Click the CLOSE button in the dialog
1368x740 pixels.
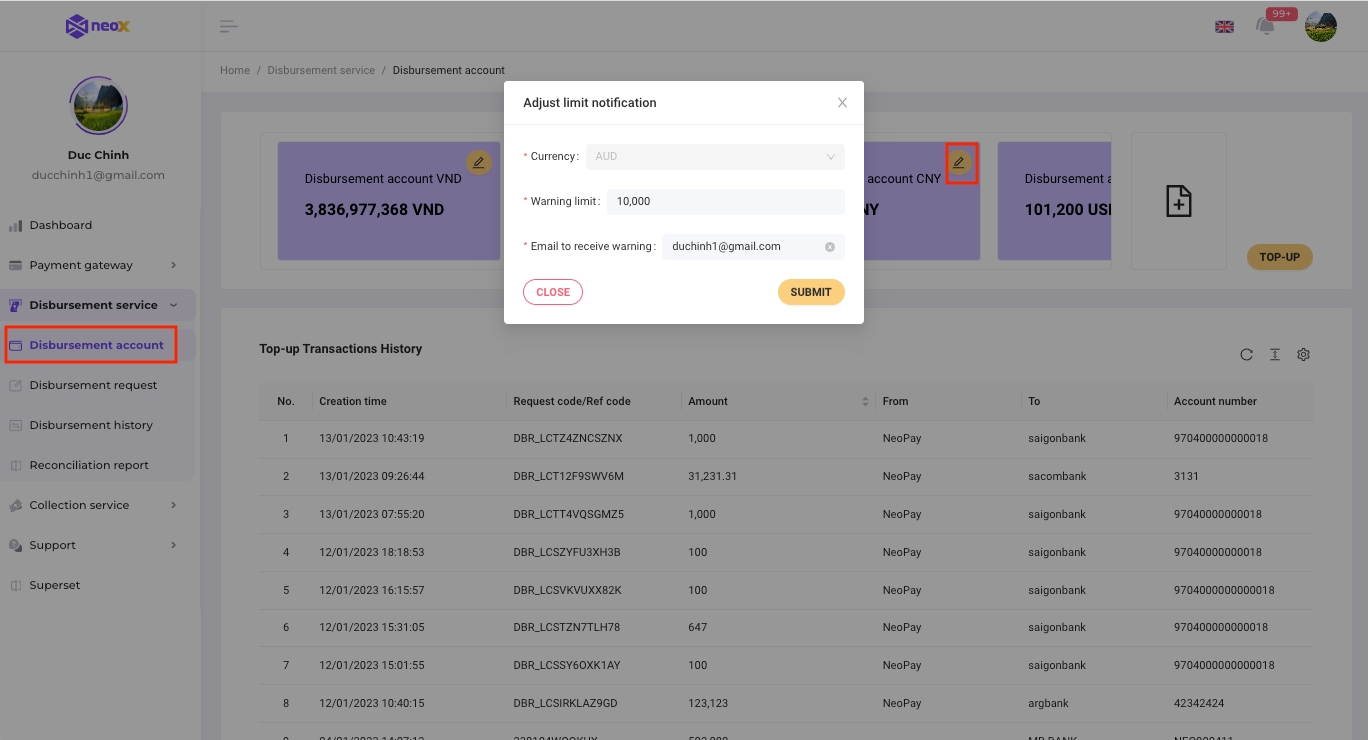552,292
